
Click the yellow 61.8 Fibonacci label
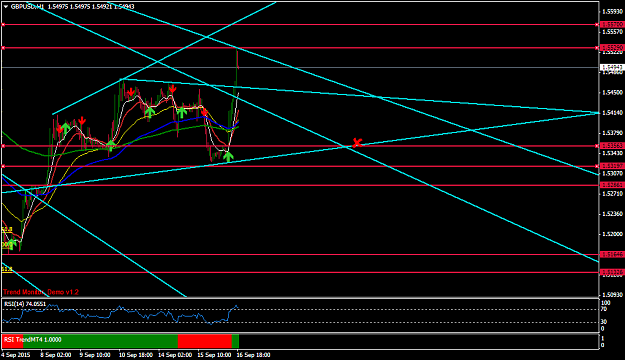tap(7, 270)
